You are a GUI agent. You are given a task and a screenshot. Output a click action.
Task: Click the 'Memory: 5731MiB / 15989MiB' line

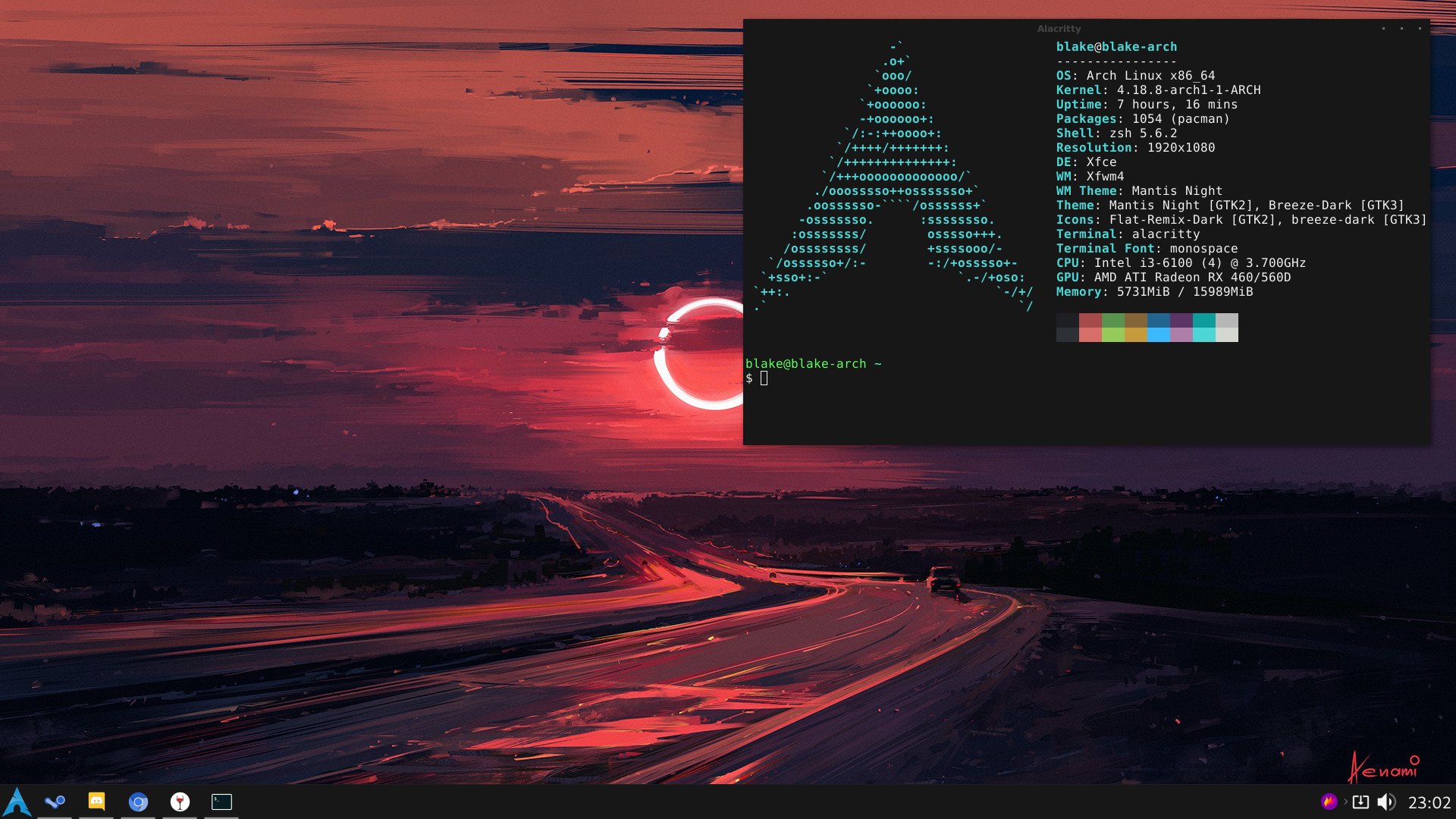click(1155, 292)
